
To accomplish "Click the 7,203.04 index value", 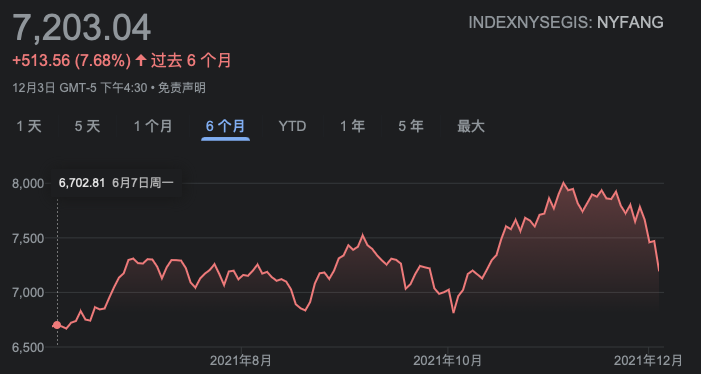I will [82, 28].
